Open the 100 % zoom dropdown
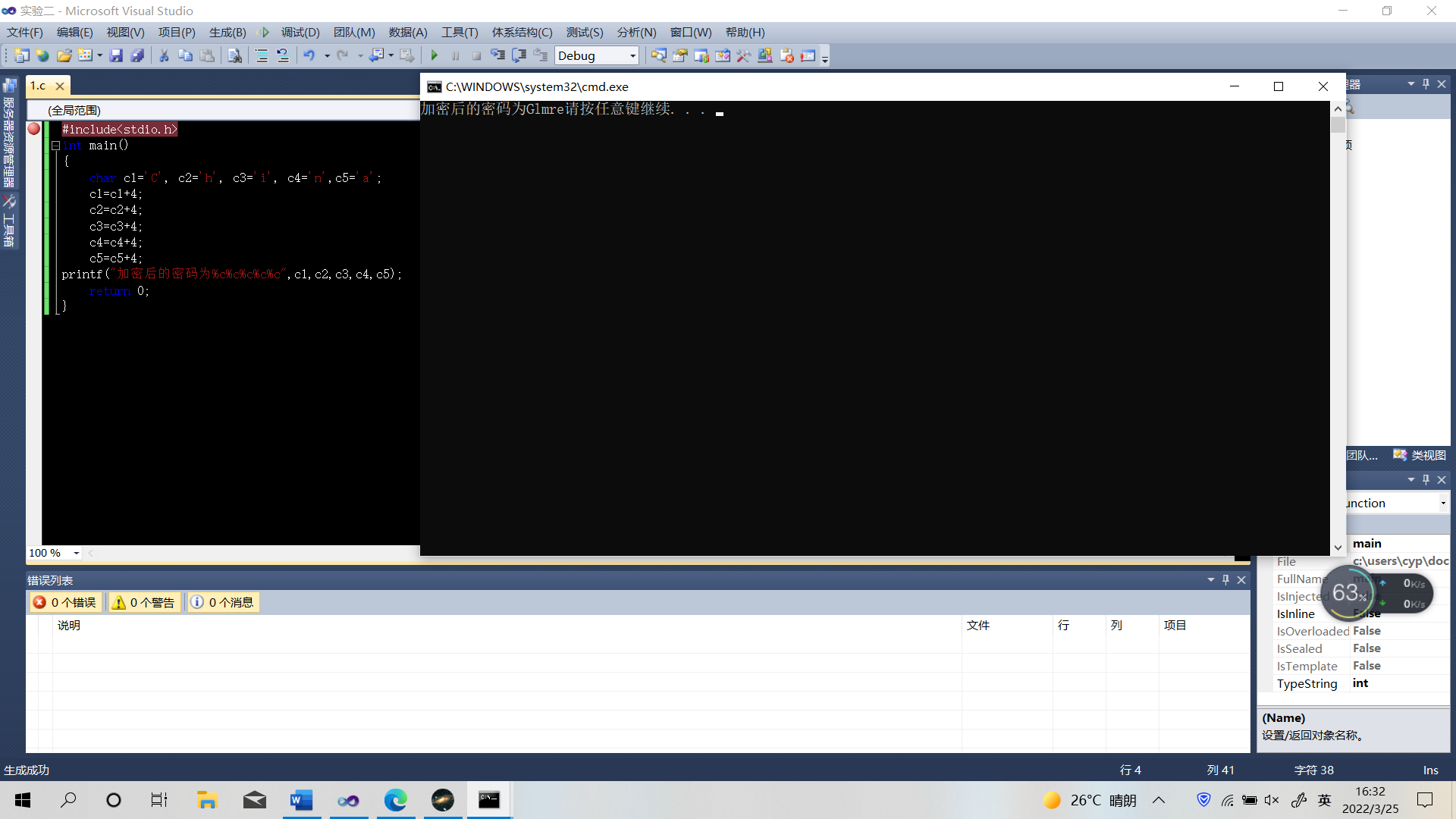The height and width of the screenshot is (819, 1456). [76, 553]
